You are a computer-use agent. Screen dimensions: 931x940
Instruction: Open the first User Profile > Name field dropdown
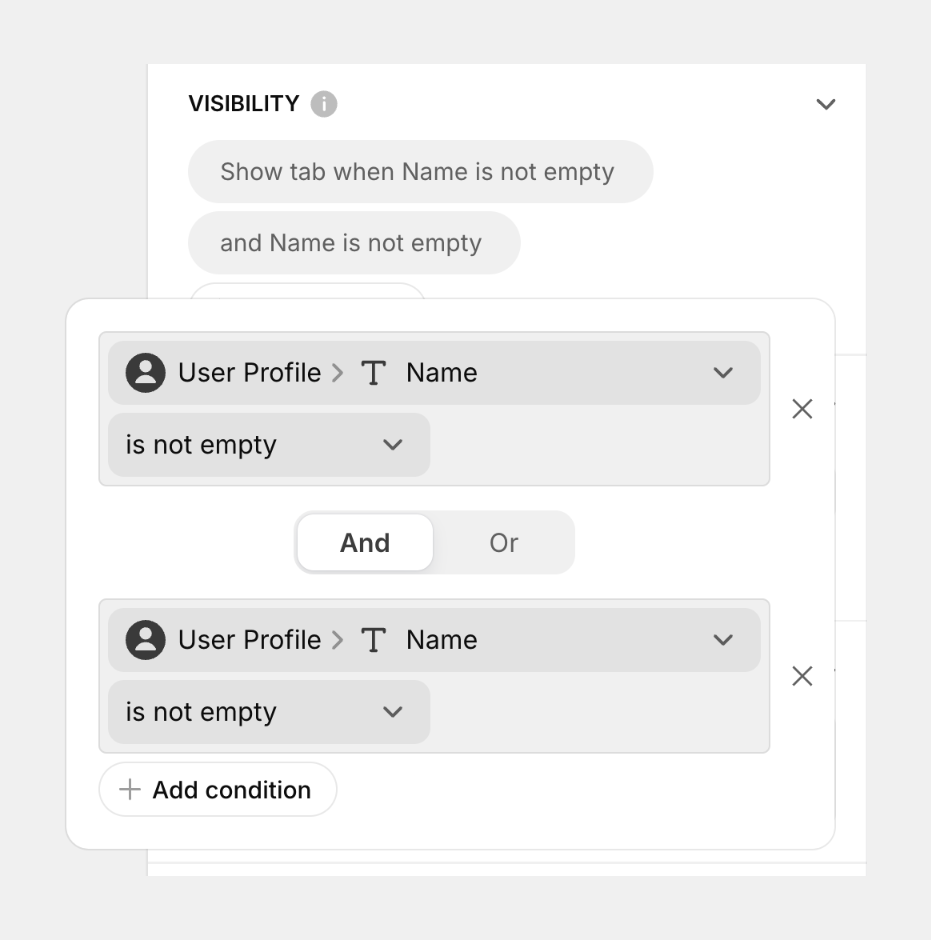(723, 372)
